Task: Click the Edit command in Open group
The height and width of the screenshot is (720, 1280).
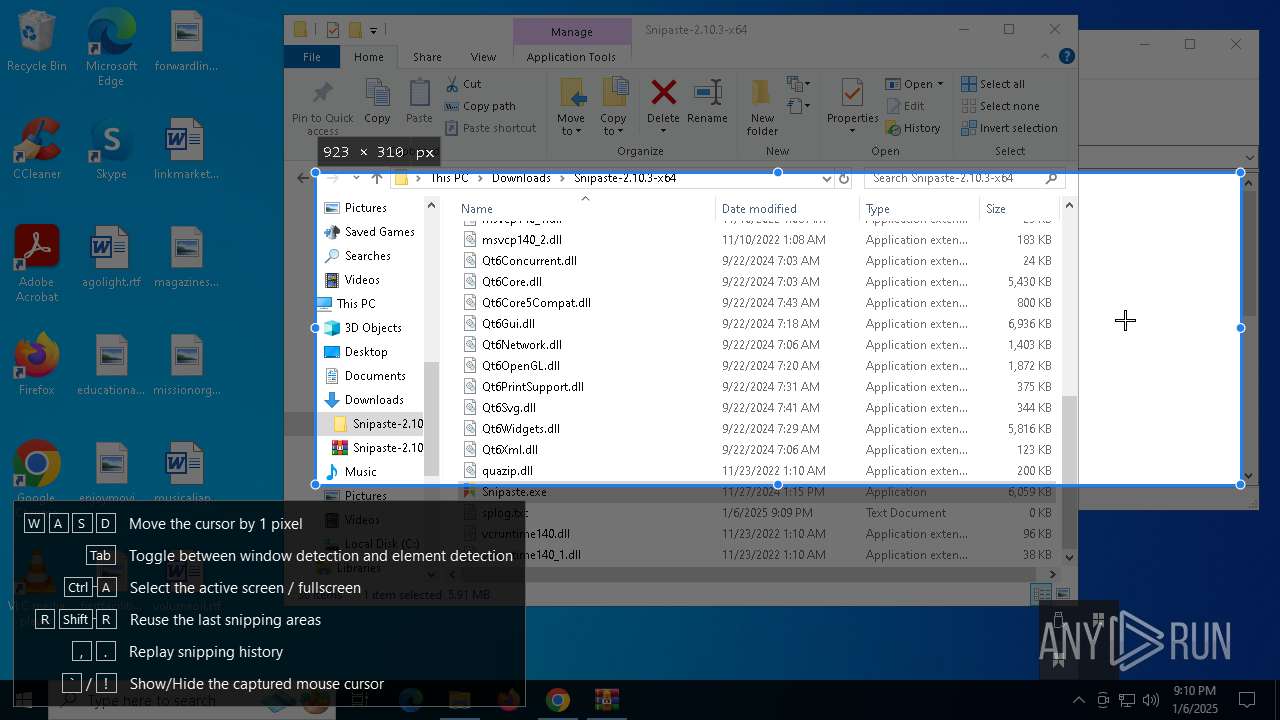Action: (x=905, y=106)
